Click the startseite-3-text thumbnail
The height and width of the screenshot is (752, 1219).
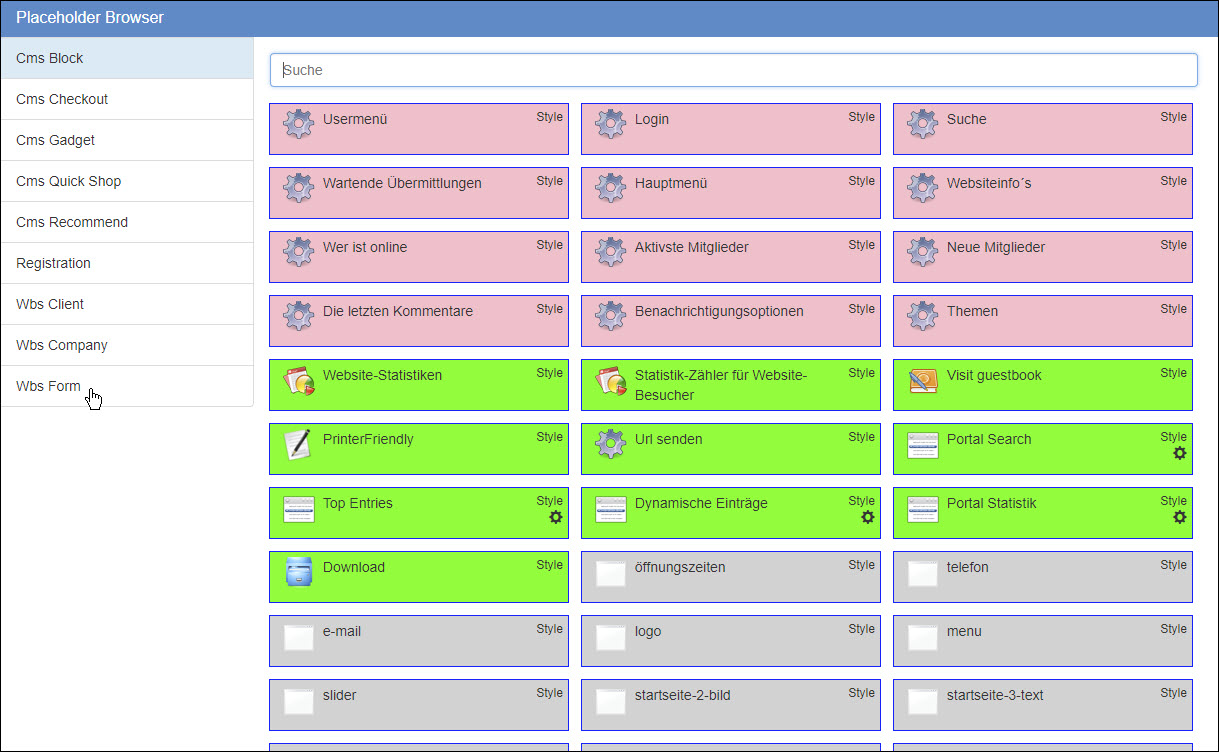click(922, 701)
